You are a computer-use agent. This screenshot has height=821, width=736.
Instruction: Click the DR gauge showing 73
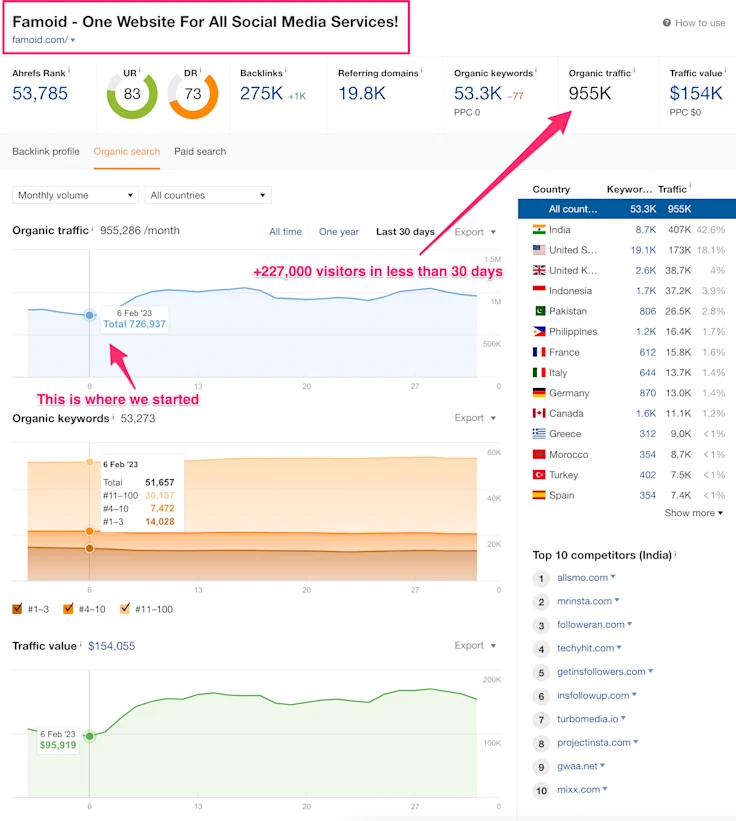coord(193,95)
